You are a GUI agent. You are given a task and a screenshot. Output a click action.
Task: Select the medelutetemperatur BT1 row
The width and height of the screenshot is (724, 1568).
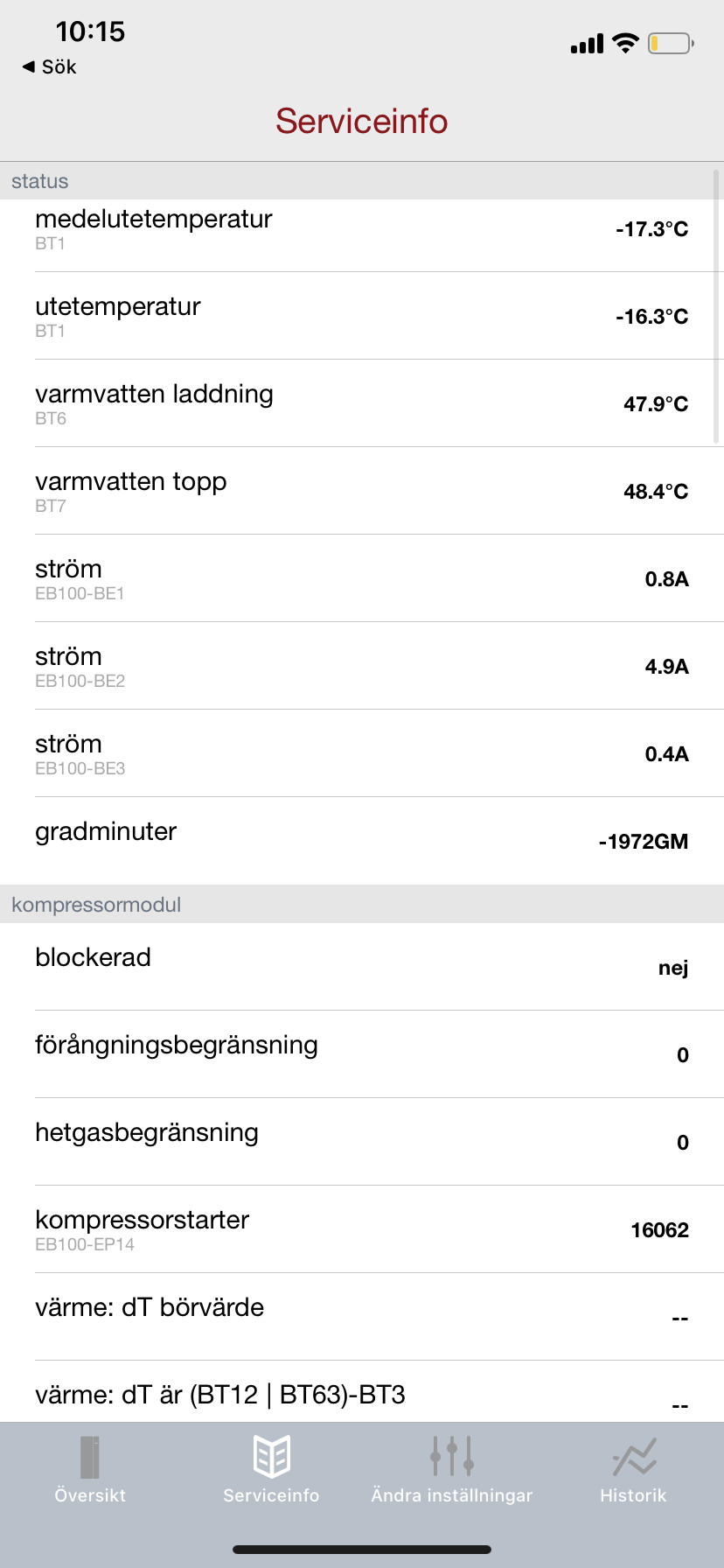(x=362, y=229)
